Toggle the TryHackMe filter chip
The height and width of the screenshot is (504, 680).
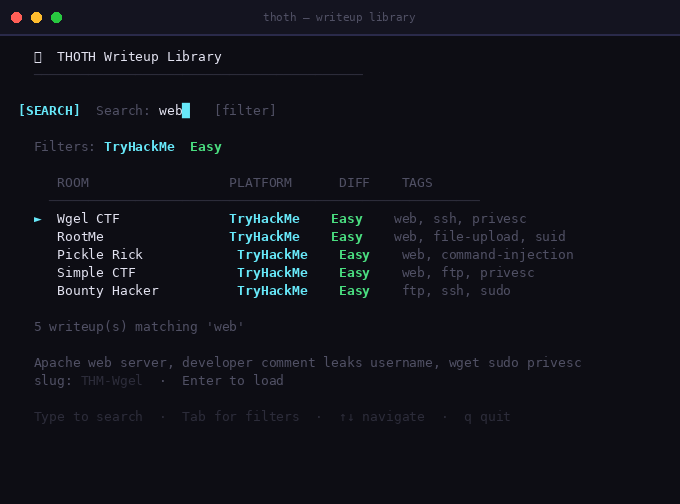pyautogui.click(x=139, y=147)
